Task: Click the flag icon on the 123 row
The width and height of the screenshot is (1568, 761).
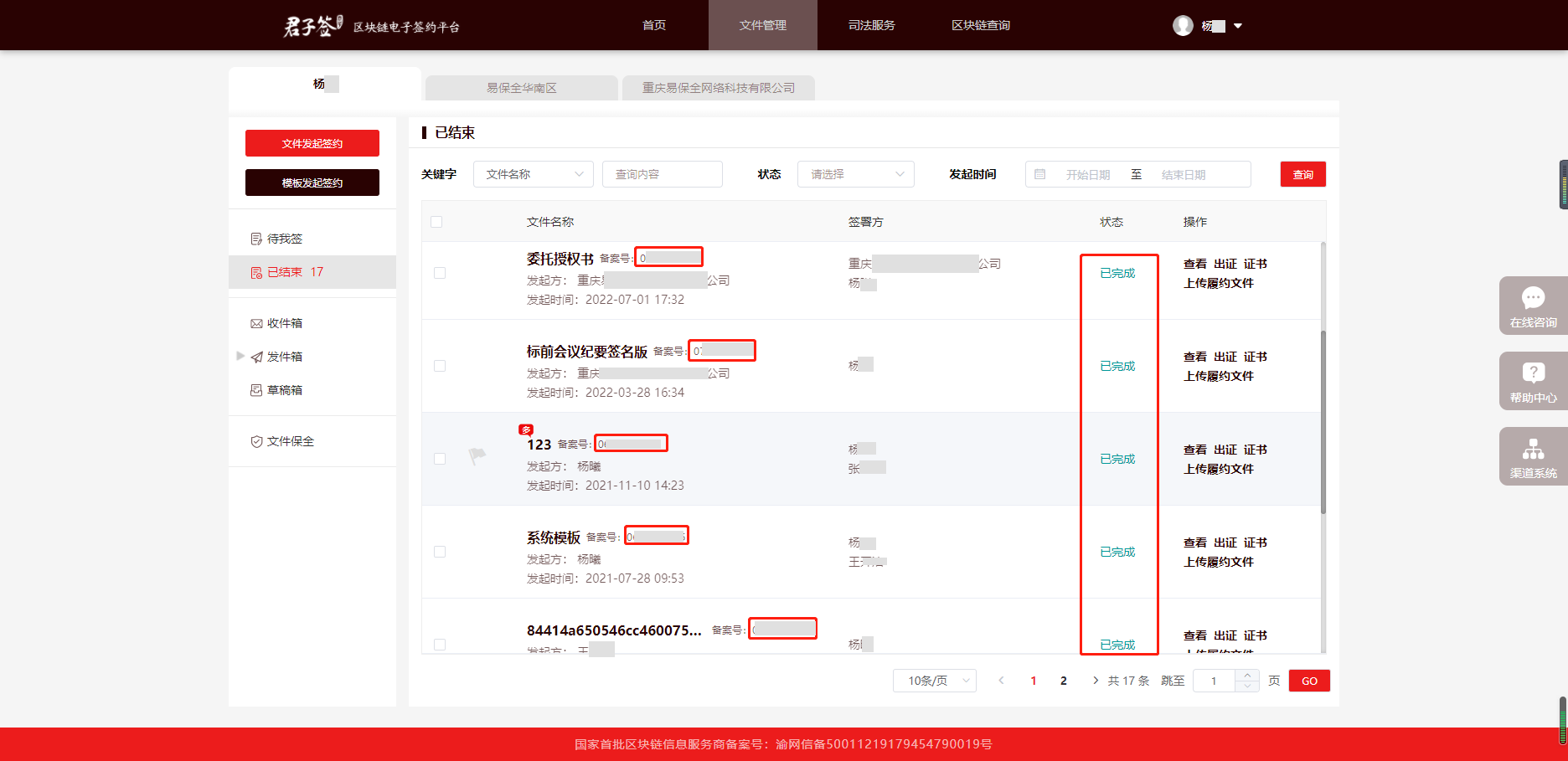Action: [x=477, y=456]
